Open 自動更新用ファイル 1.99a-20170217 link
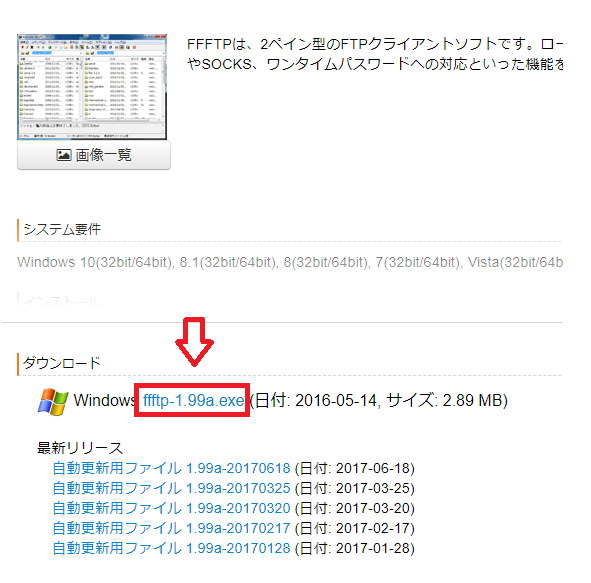The width and height of the screenshot is (591, 583). point(171,528)
